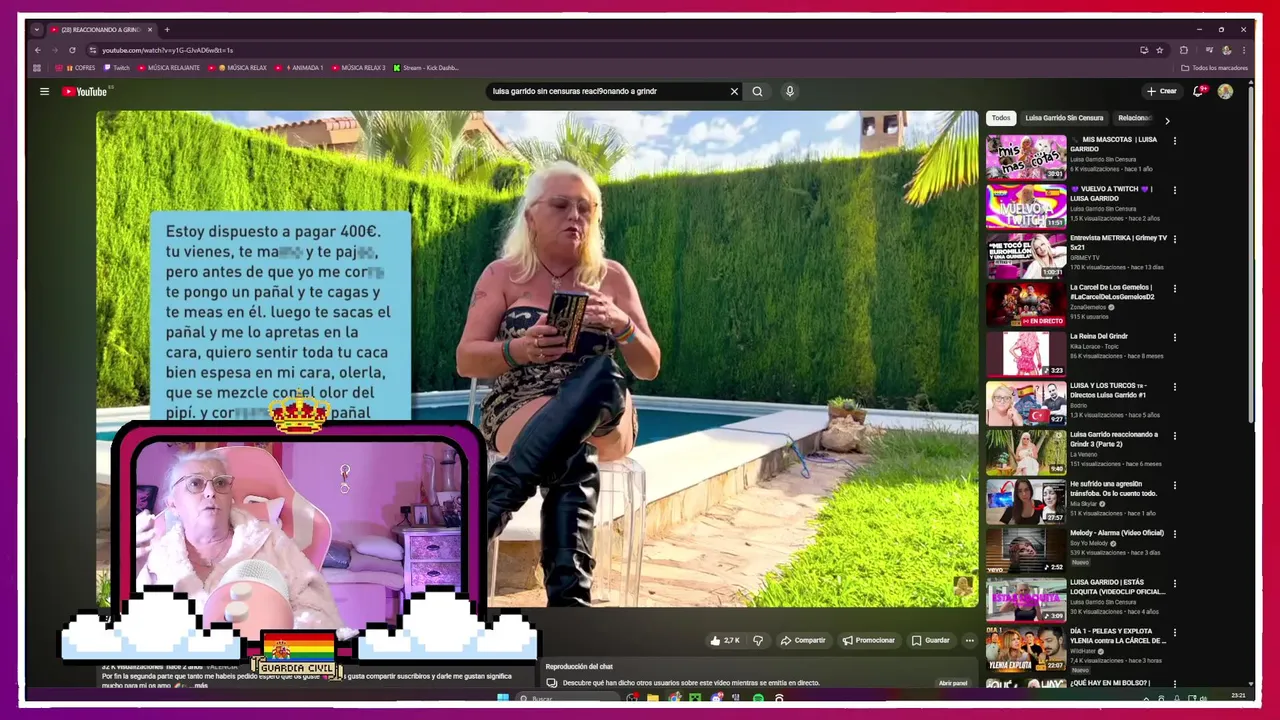Open LUISA Y LOS TURCOS video
The width and height of the screenshot is (1280, 720).
tap(1026, 403)
